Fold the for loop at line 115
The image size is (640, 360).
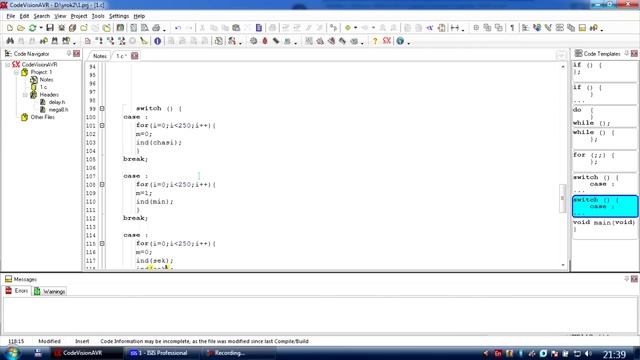click(x=102, y=243)
